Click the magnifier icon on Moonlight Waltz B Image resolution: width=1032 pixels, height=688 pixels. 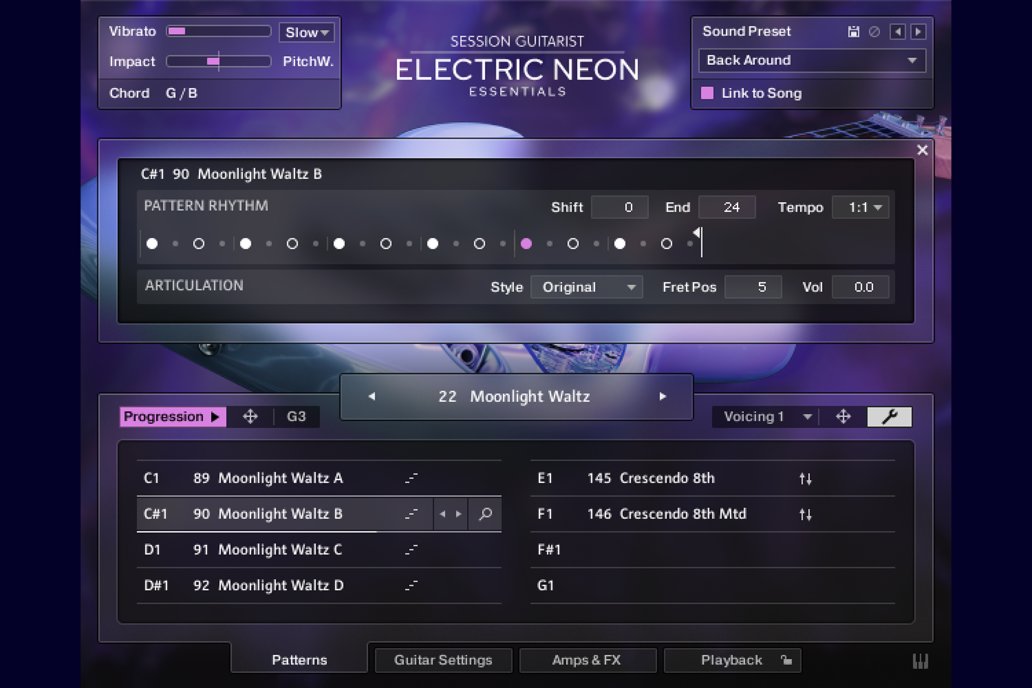pos(485,514)
